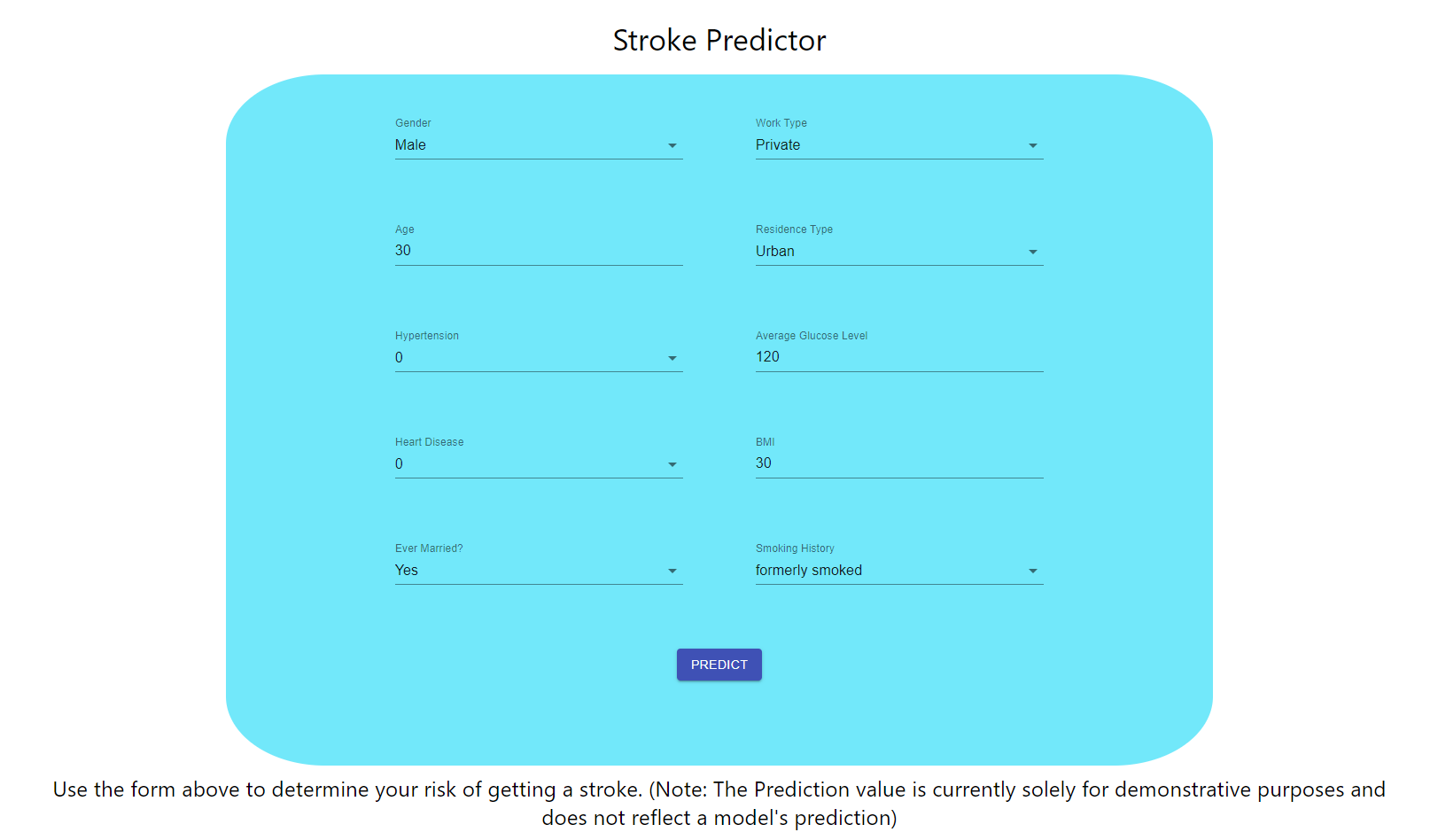Click the Heart Disease dropdown arrow
Viewport: 1438px width, 840px height.
(673, 464)
